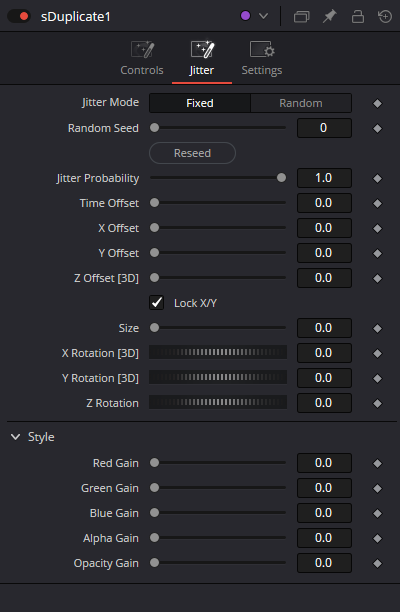This screenshot has height=612, width=400.
Task: Click keyframe diamond for Z Rotation
Action: tap(377, 403)
